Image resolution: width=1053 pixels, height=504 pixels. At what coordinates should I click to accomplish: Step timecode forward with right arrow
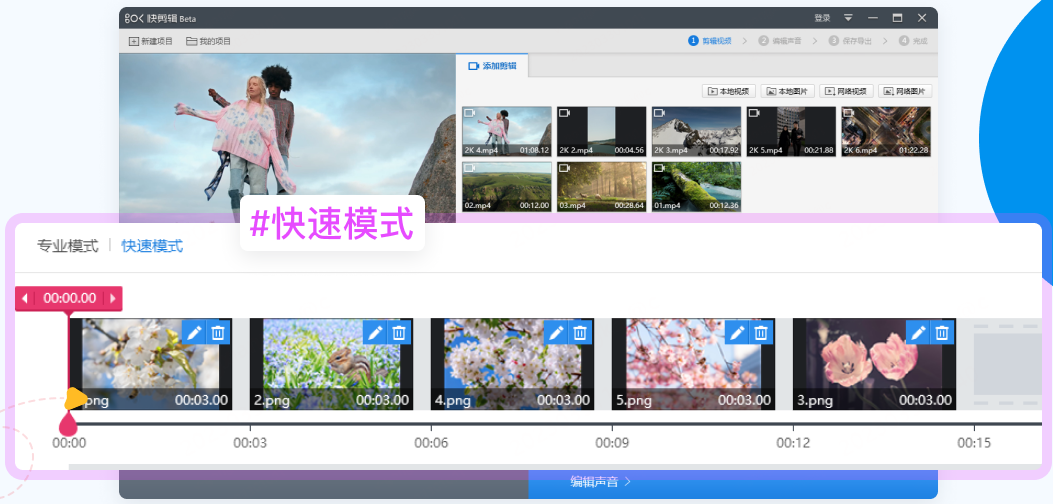(x=113, y=298)
